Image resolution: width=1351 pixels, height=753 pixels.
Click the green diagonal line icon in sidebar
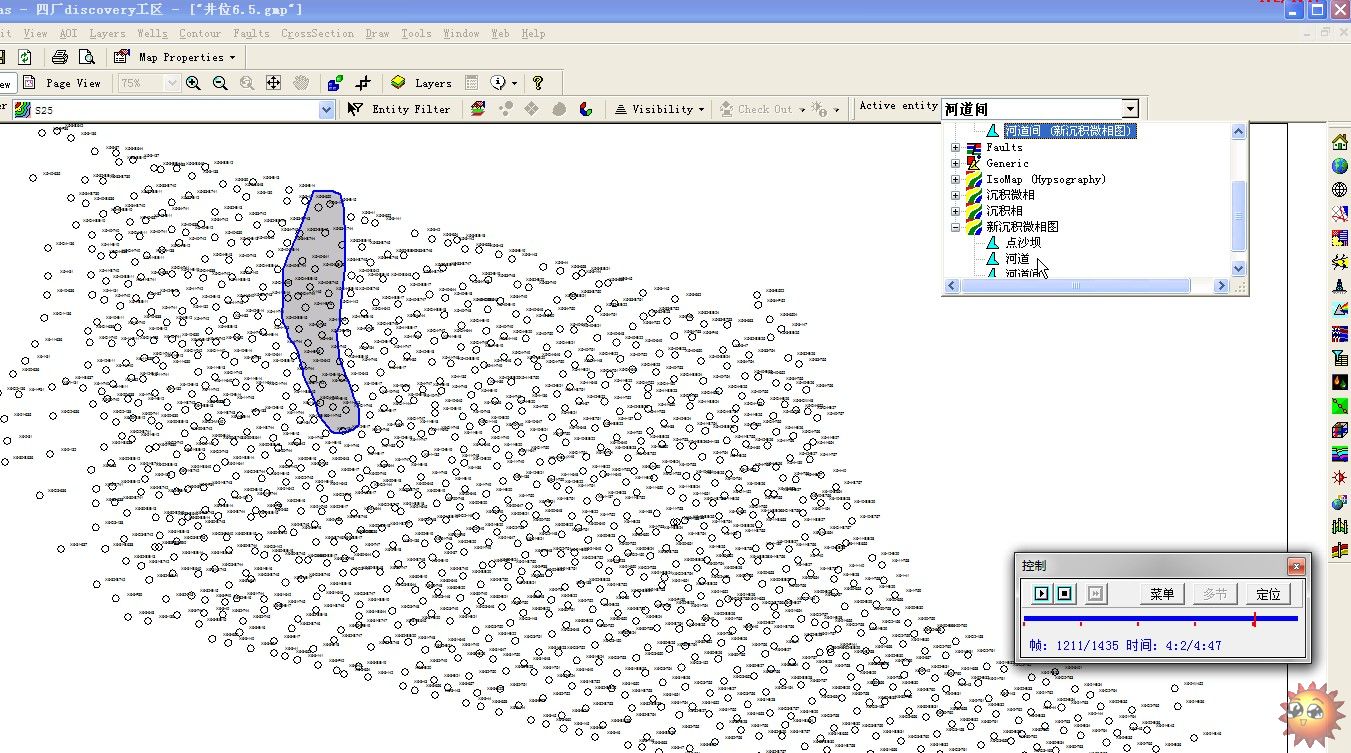1340,406
